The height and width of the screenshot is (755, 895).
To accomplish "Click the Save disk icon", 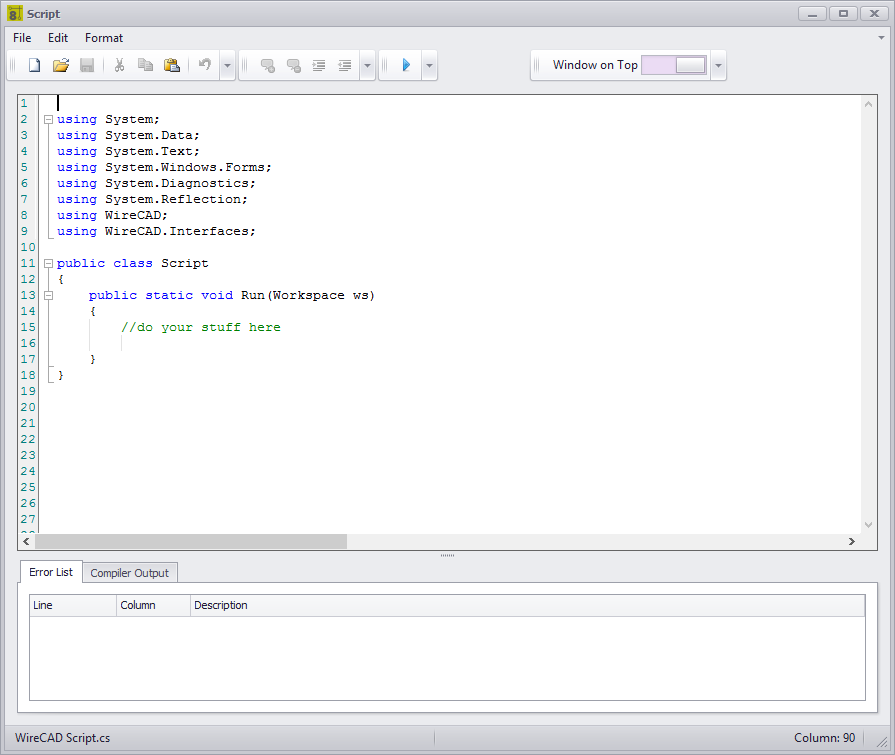I will [x=87, y=65].
